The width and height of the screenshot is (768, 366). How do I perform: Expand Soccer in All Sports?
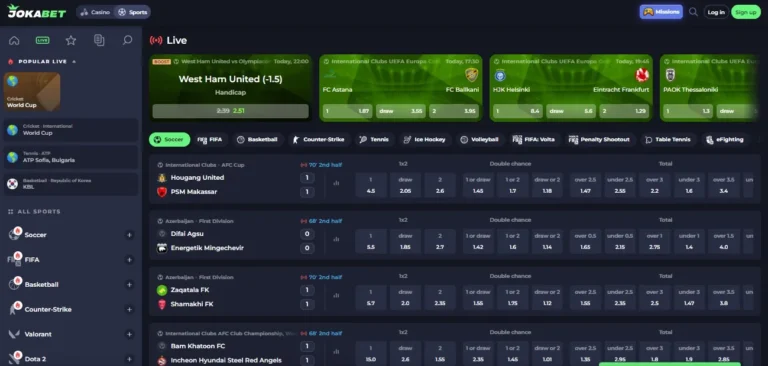[129, 235]
